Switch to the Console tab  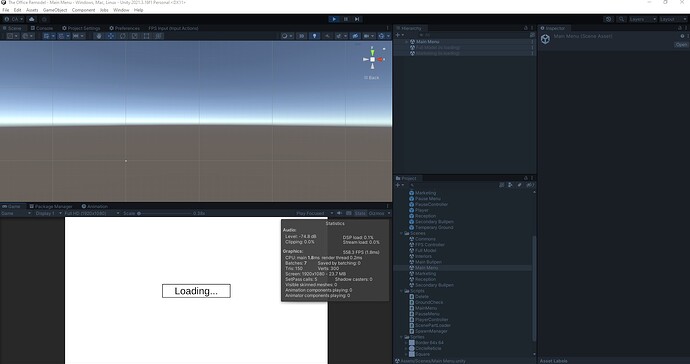point(41,28)
